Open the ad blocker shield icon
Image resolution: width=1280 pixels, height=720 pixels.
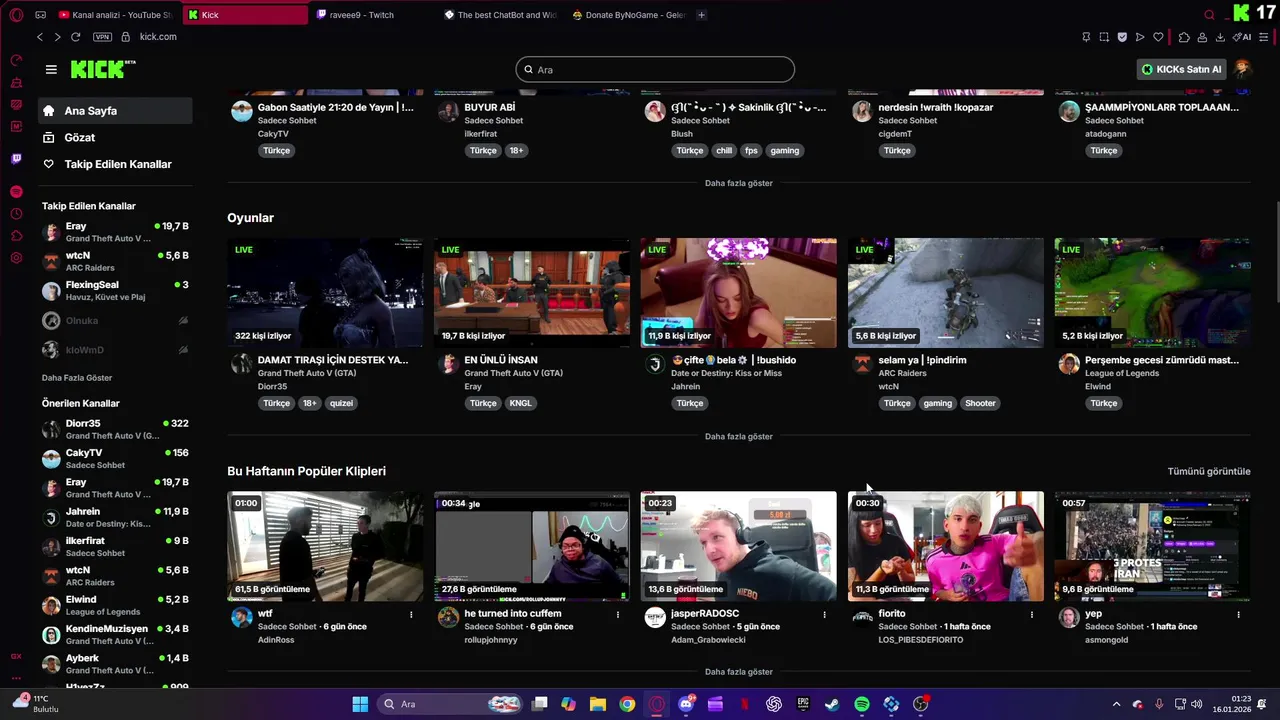click(x=1122, y=37)
